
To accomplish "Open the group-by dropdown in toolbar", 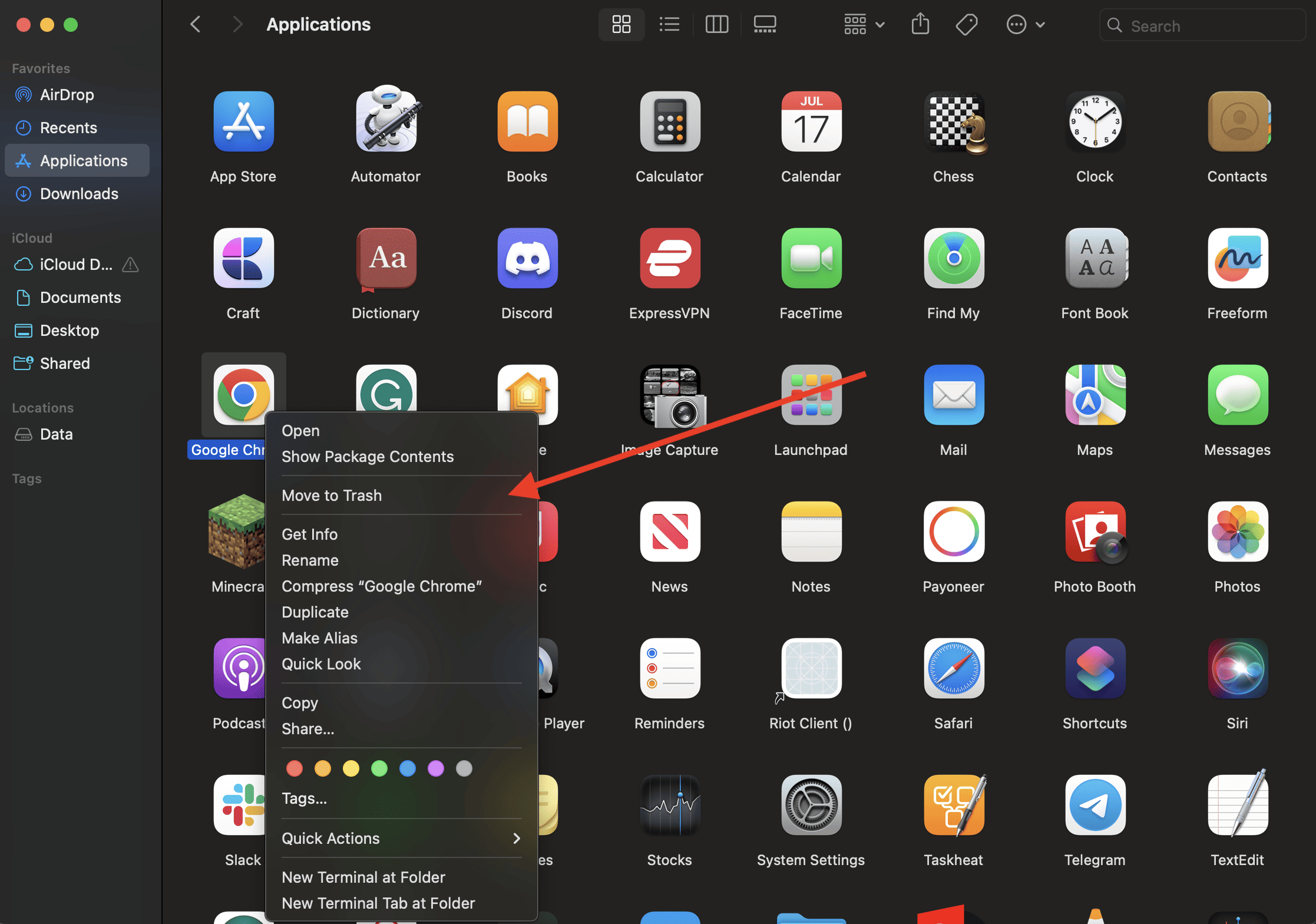I will [x=864, y=25].
